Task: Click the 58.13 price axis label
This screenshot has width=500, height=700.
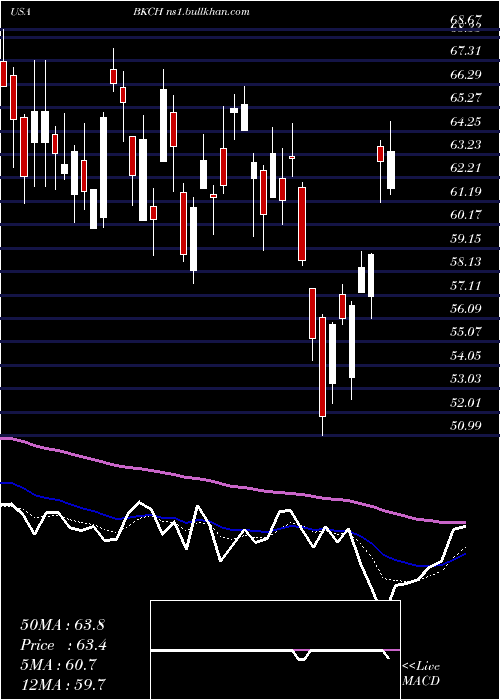Action: (x=465, y=262)
